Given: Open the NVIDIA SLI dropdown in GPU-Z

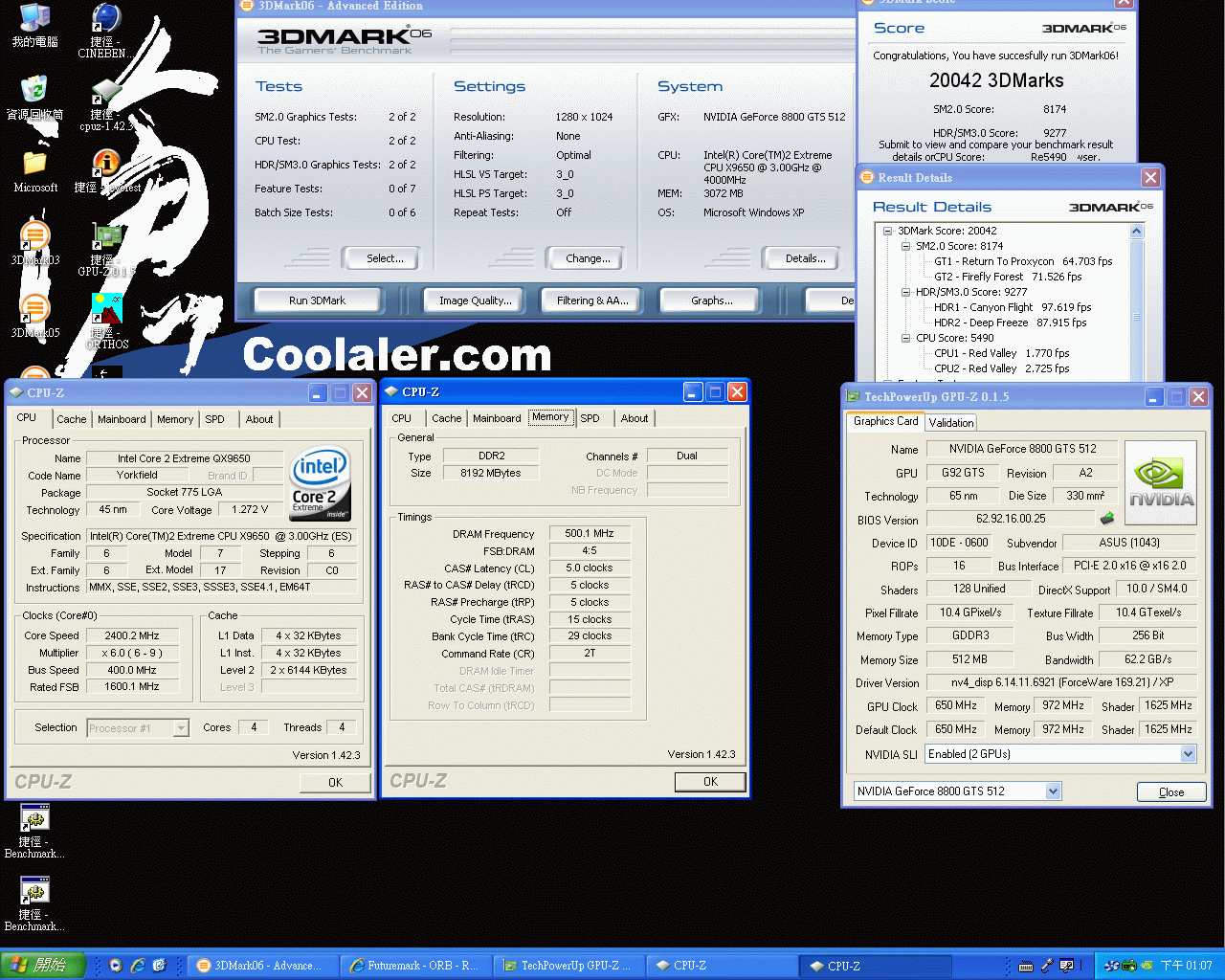Looking at the screenshot, I should click(1188, 754).
